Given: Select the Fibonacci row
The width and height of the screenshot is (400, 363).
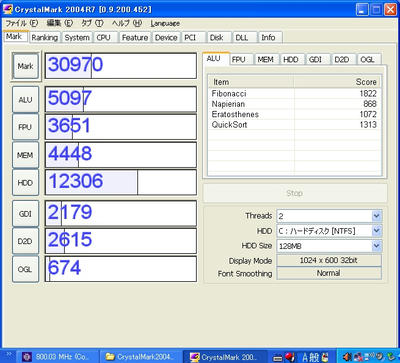Looking at the screenshot, I should (x=294, y=94).
